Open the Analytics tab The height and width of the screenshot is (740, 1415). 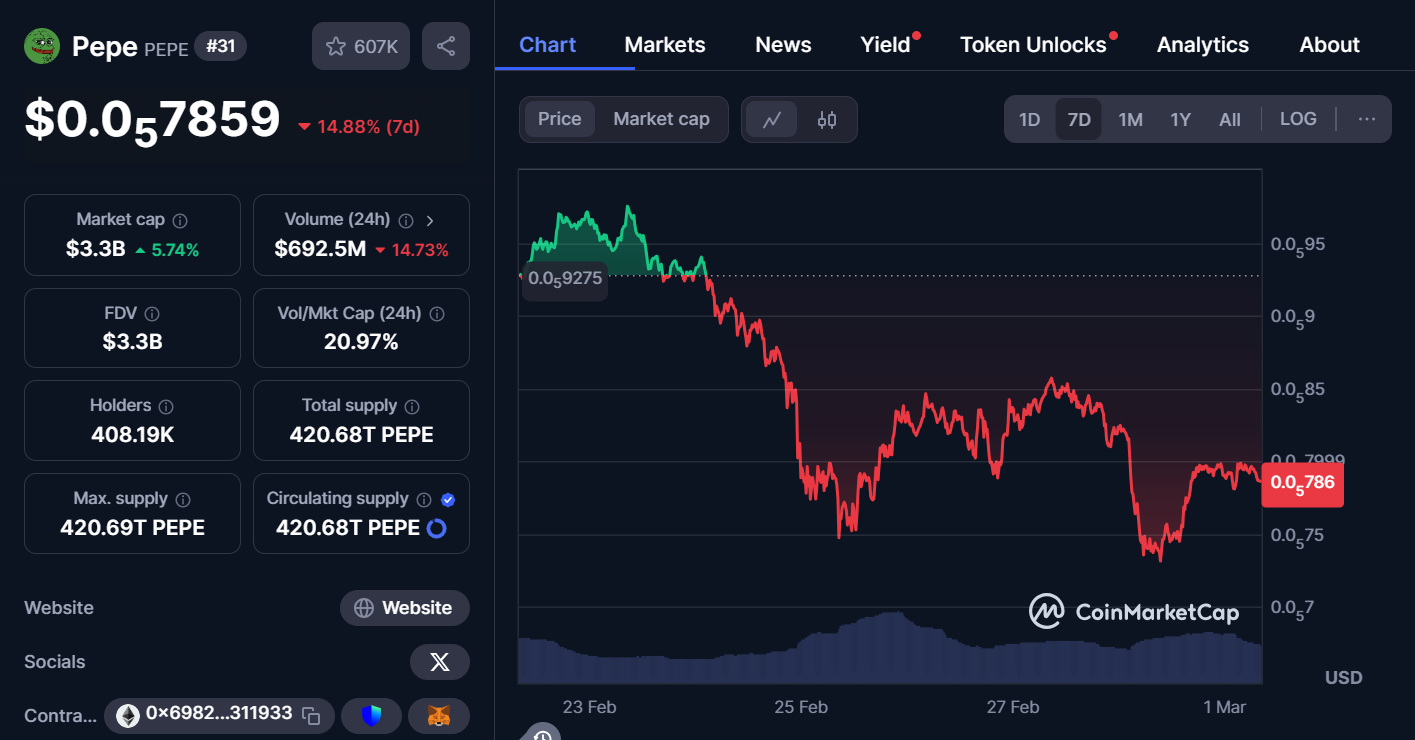coord(1203,45)
